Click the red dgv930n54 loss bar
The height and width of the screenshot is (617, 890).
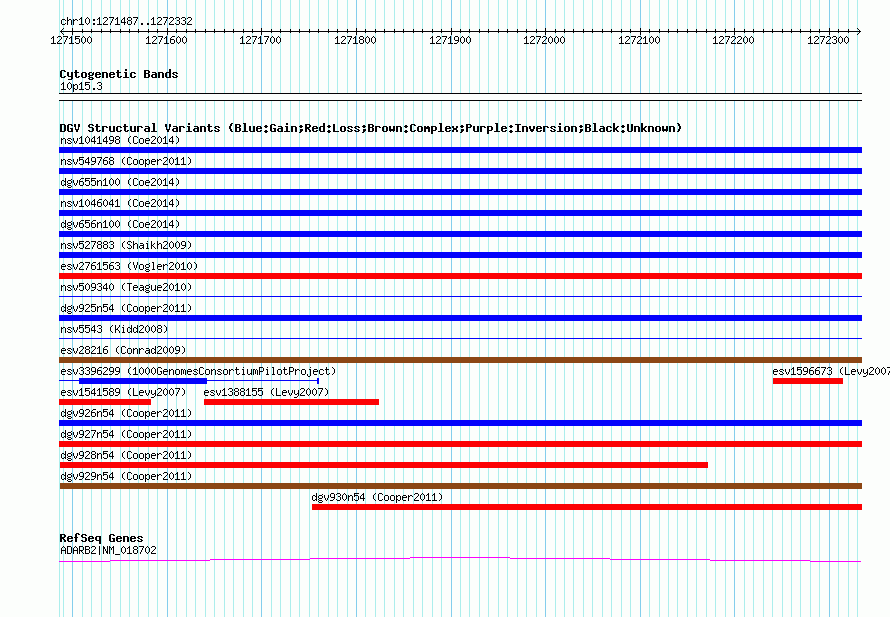pos(587,507)
